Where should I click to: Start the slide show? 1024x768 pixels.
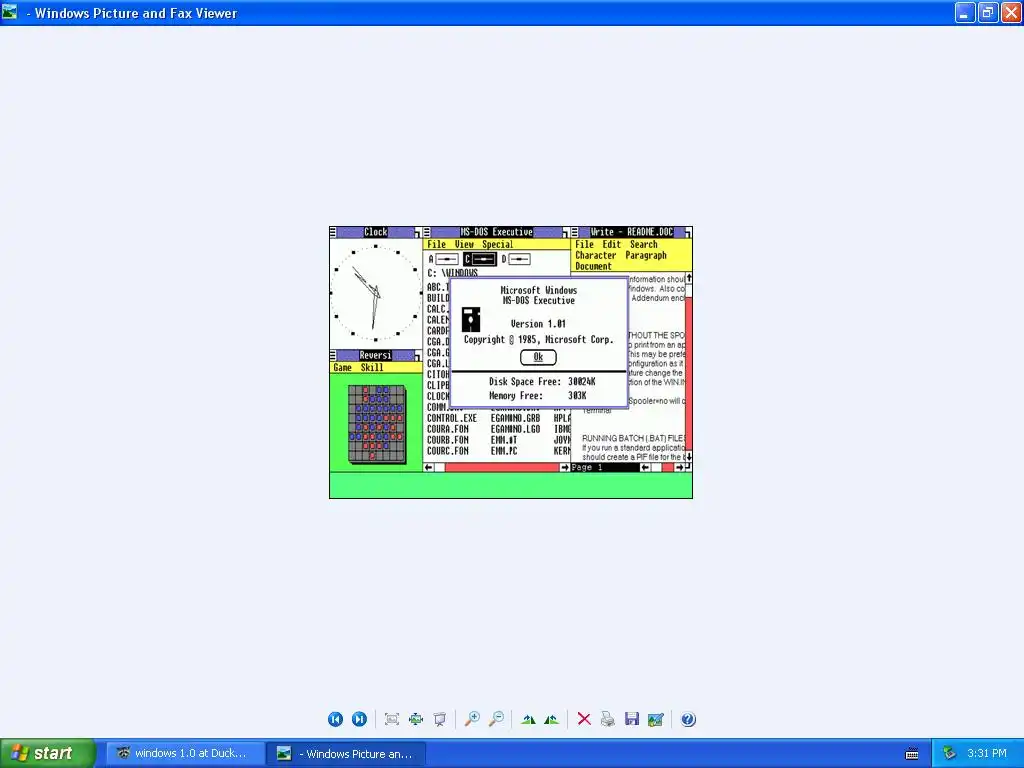[x=440, y=719]
